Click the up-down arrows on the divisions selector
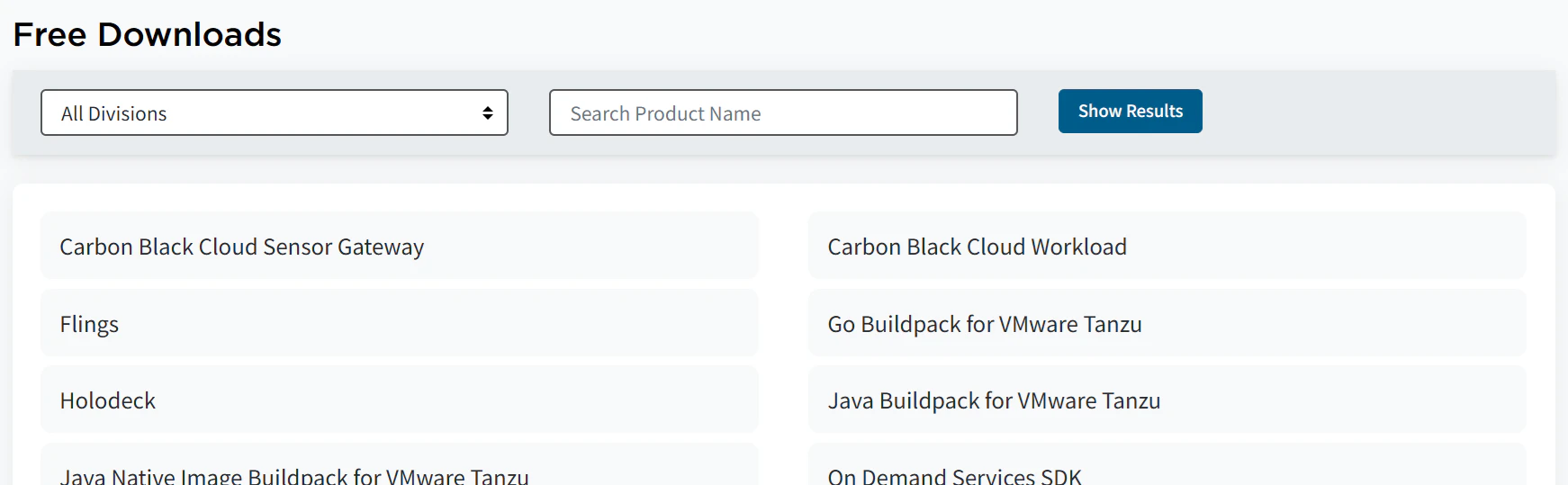This screenshot has width=1568, height=485. point(487,112)
